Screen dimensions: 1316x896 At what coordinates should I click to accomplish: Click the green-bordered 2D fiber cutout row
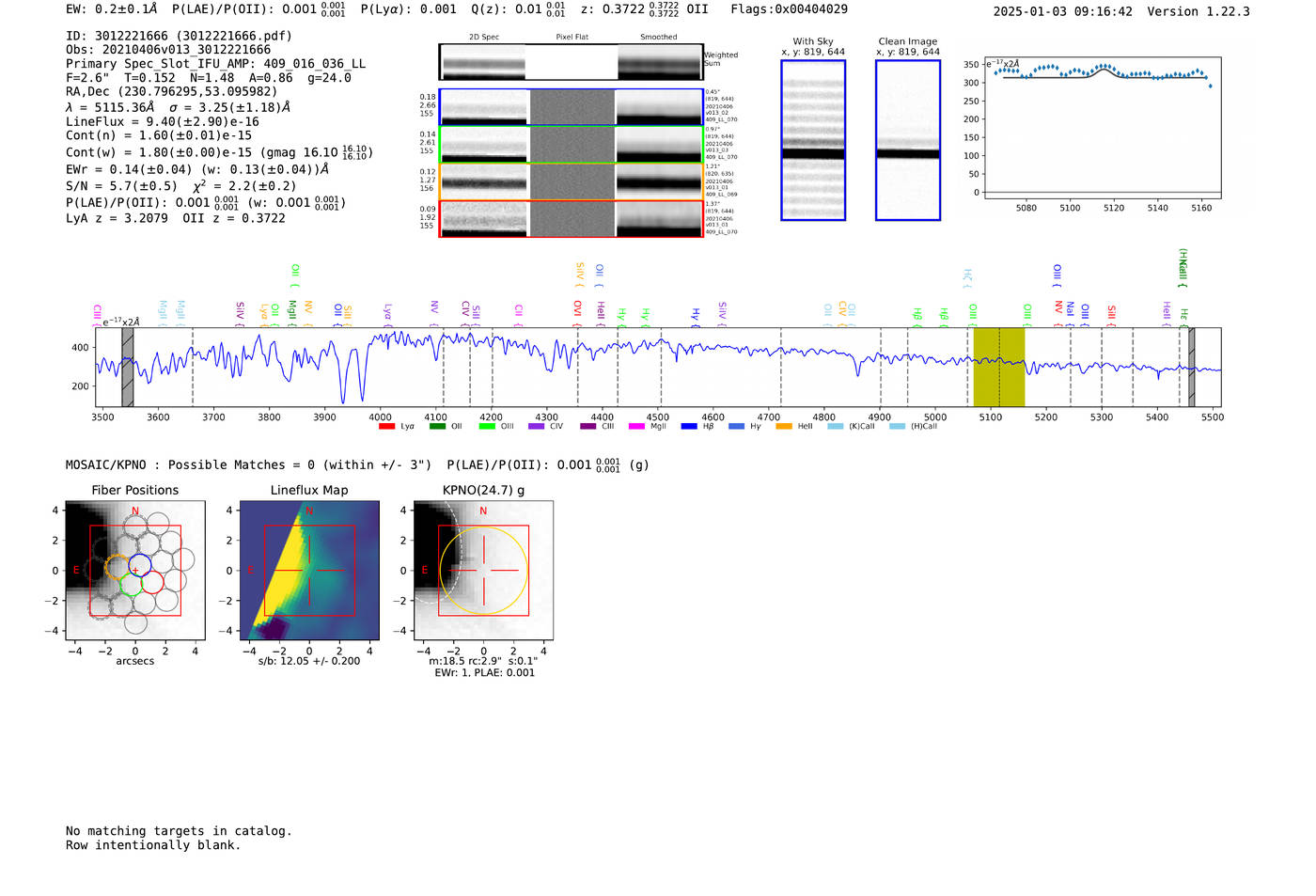click(572, 145)
